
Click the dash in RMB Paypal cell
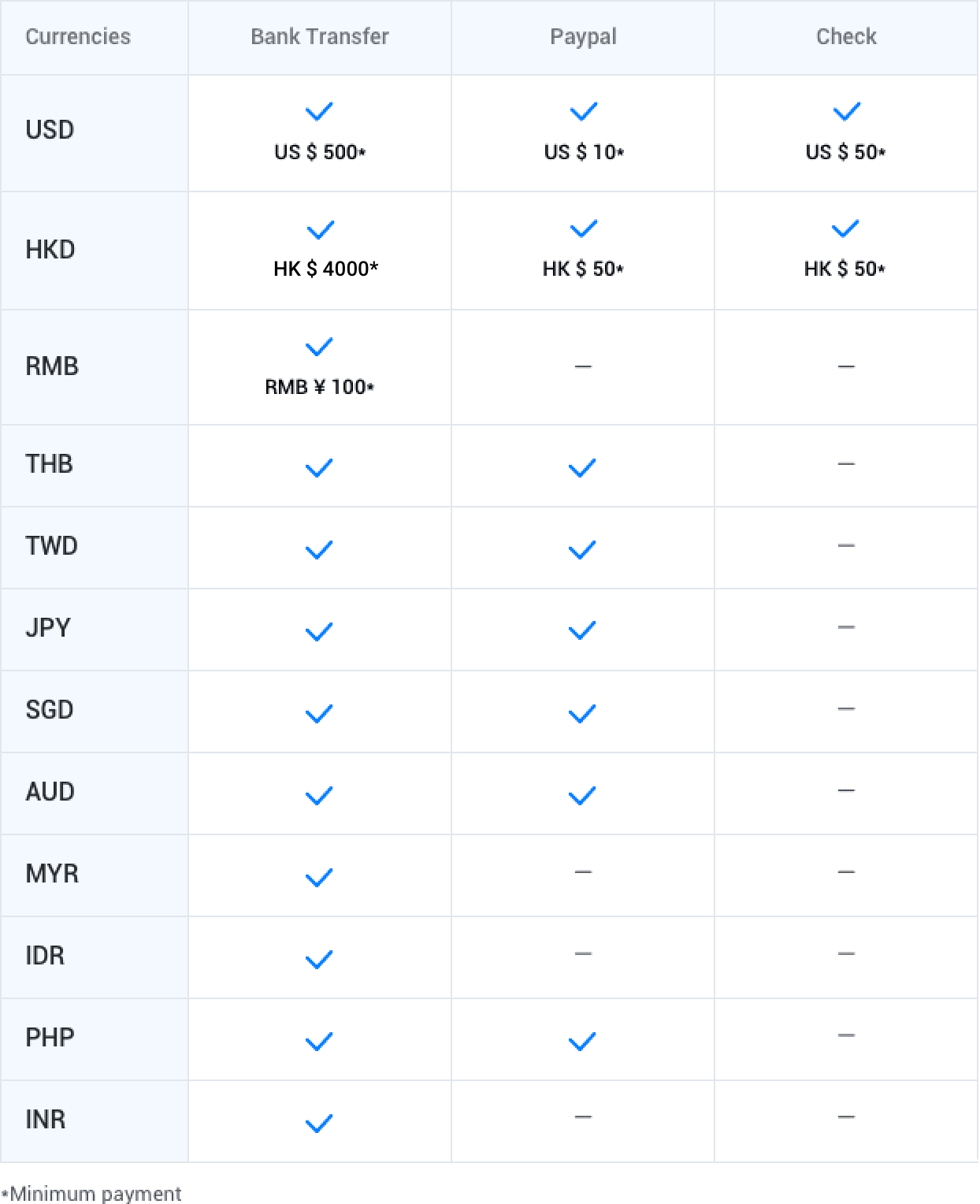(x=583, y=366)
